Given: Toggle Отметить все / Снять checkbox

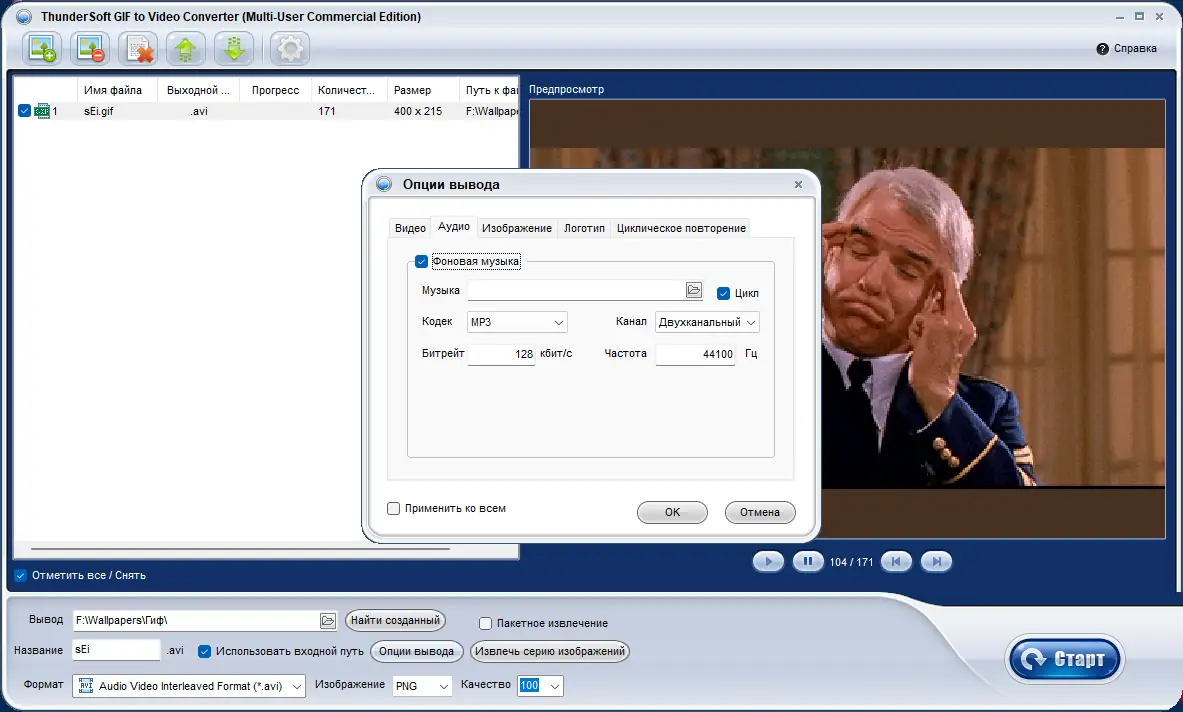Looking at the screenshot, I should [x=20, y=575].
